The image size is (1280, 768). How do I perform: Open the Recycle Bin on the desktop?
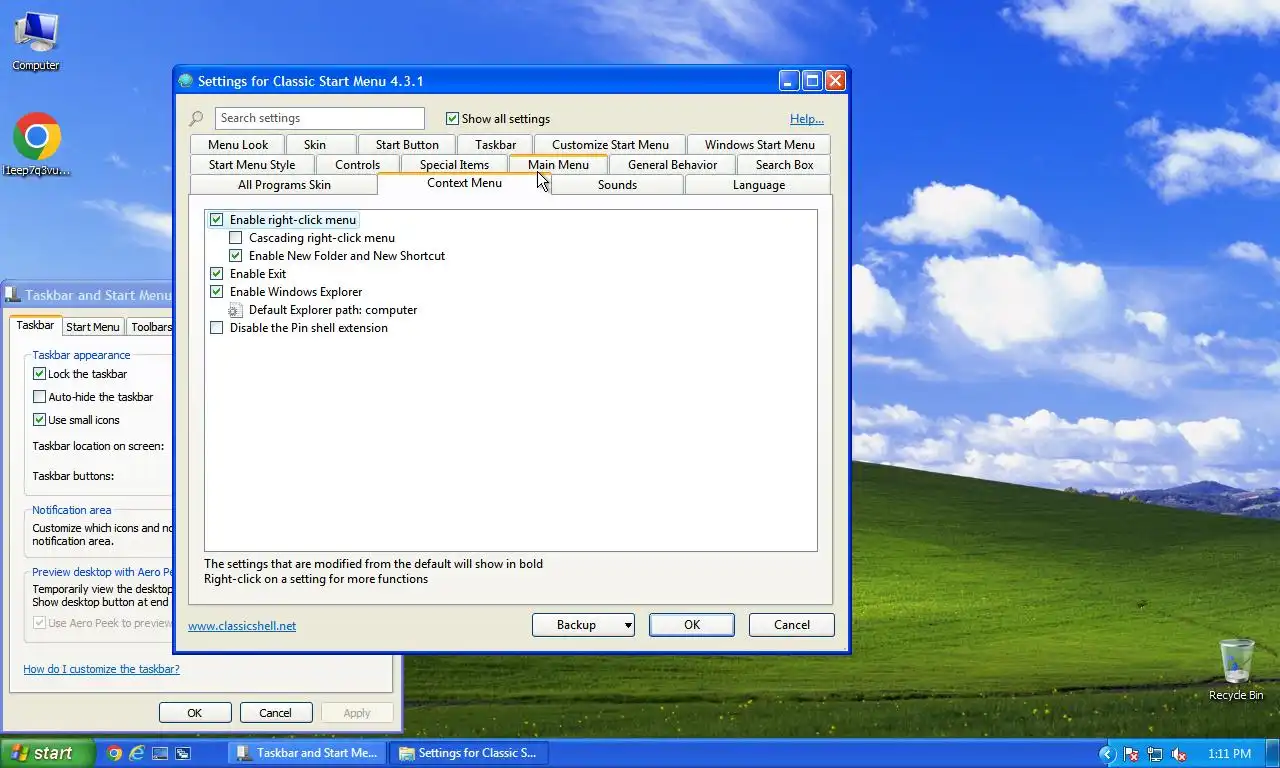pyautogui.click(x=1236, y=670)
